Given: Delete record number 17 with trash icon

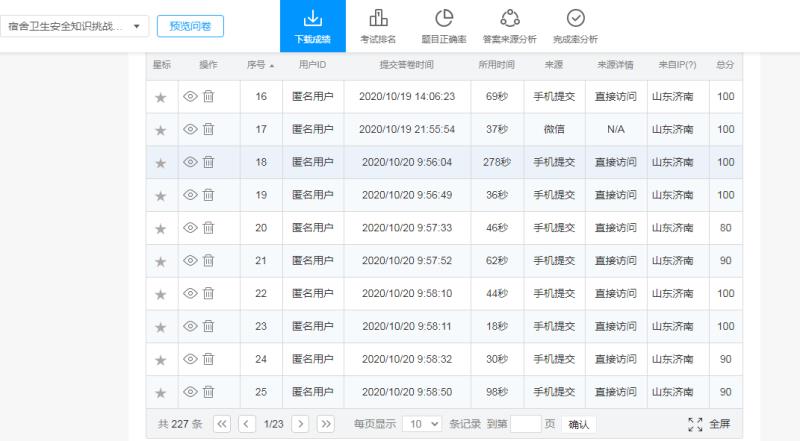Looking at the screenshot, I should tap(208, 129).
